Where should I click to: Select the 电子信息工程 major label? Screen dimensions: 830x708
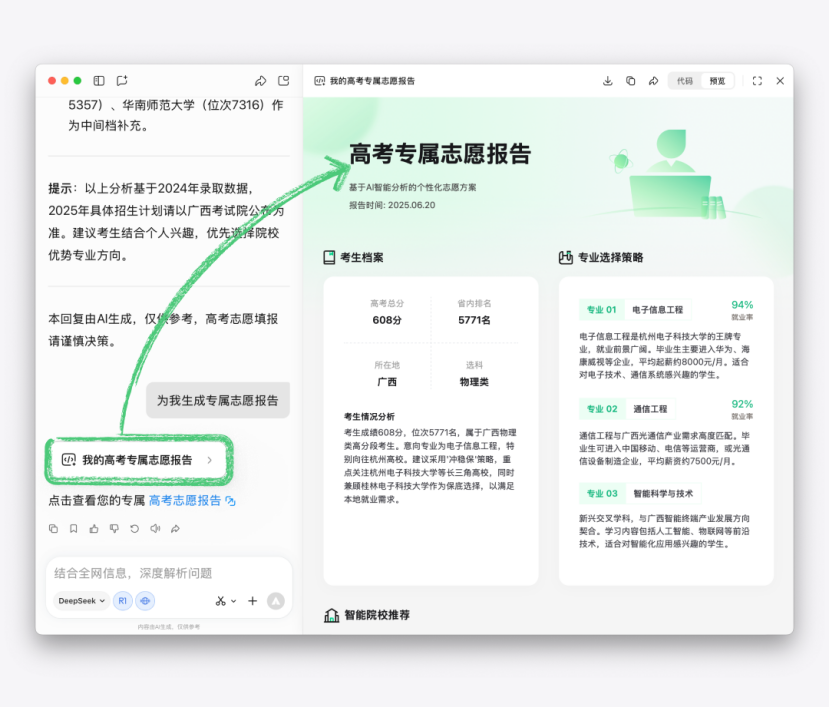coord(658,310)
